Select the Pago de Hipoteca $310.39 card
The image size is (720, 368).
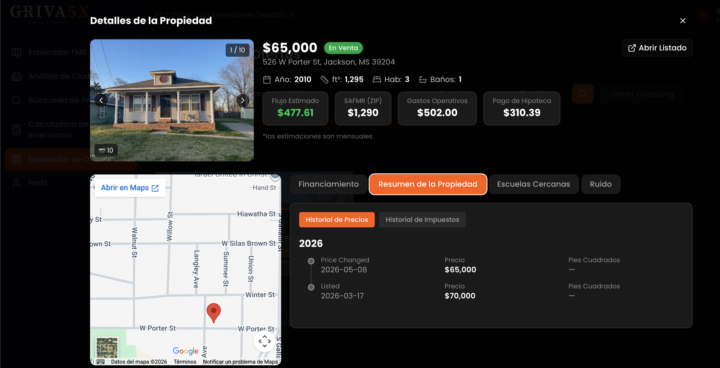[522, 108]
